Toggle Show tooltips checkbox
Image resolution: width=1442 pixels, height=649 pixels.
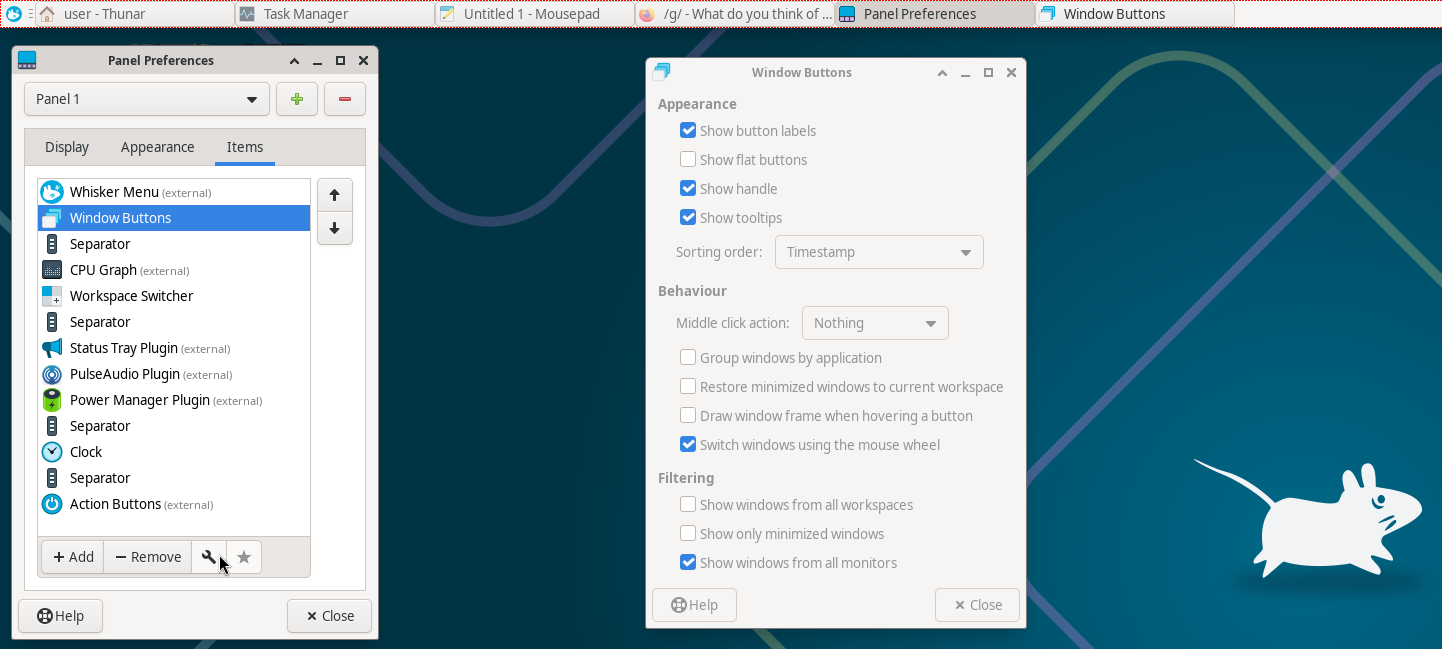[688, 217]
